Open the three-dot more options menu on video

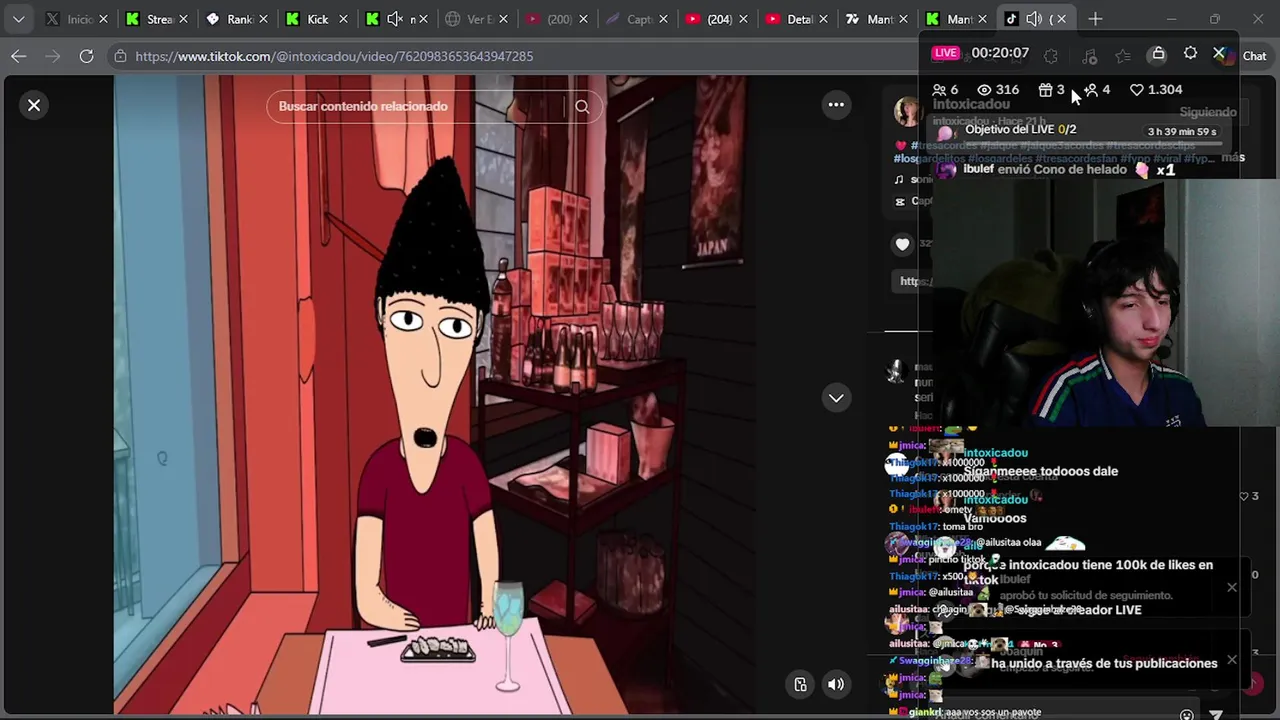click(x=836, y=105)
